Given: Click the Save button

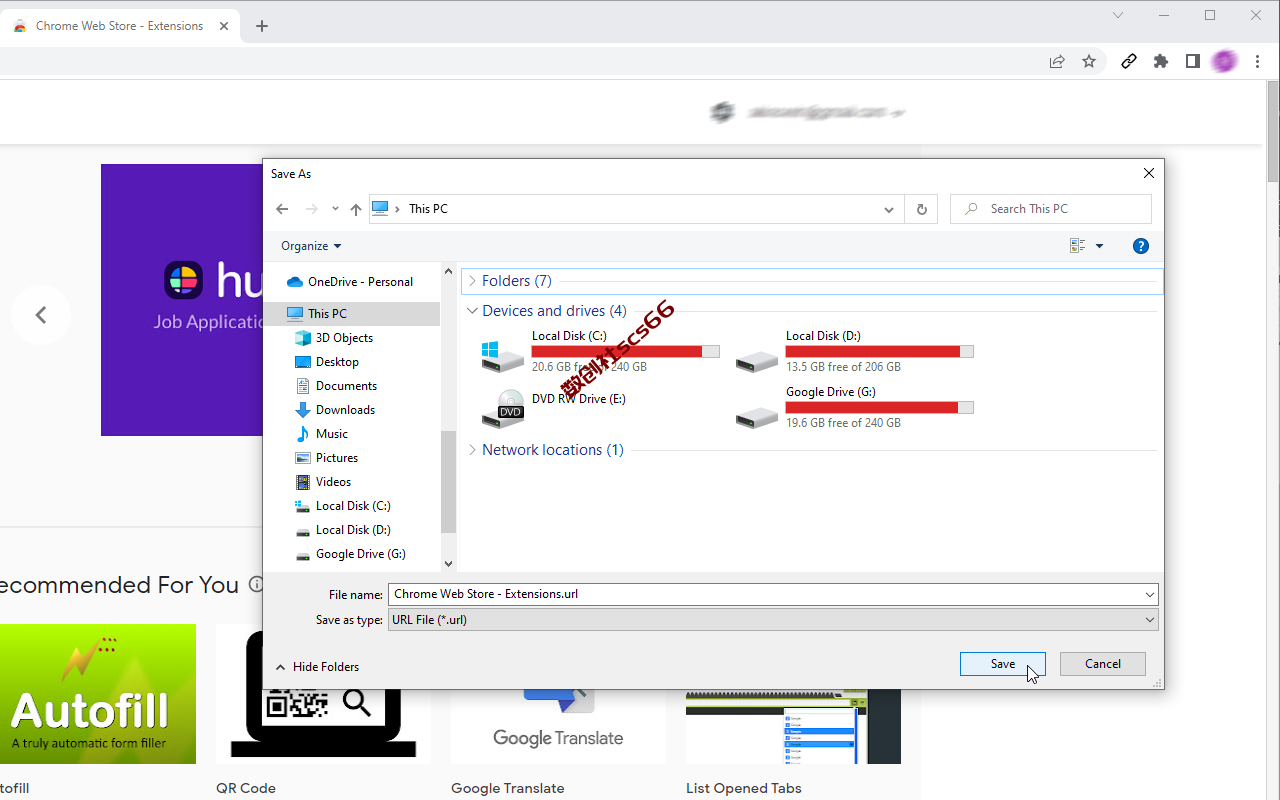Looking at the screenshot, I should (x=1003, y=664).
